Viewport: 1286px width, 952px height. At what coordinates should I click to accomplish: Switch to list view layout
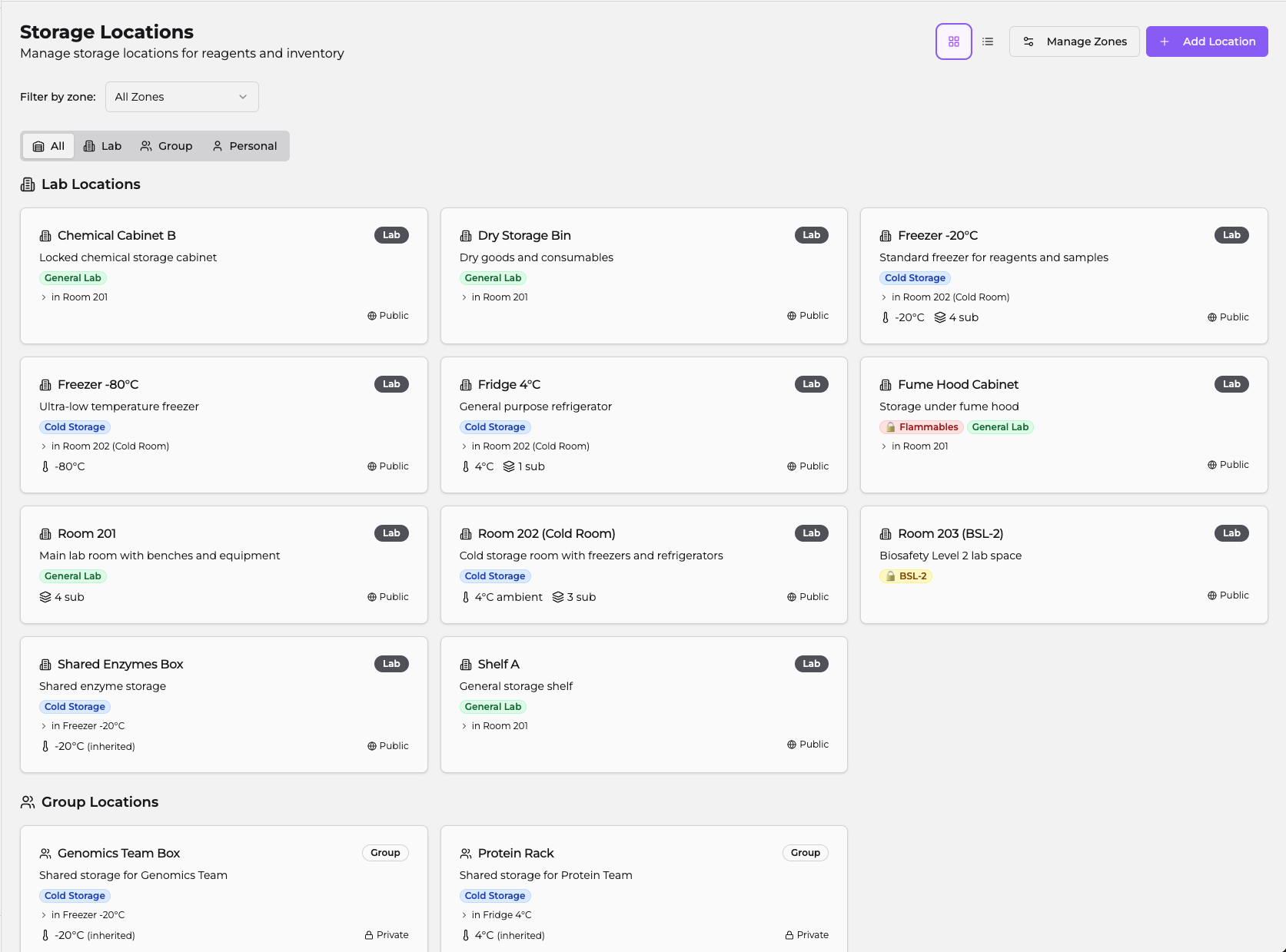pyautogui.click(x=988, y=41)
